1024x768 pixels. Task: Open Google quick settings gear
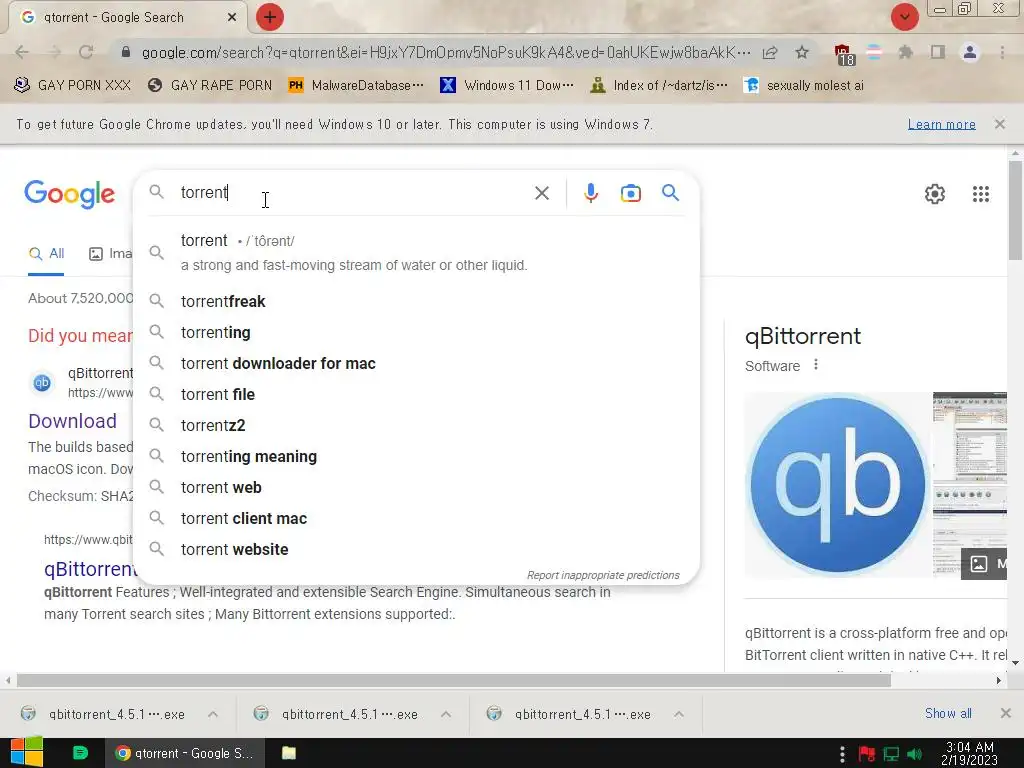point(935,194)
